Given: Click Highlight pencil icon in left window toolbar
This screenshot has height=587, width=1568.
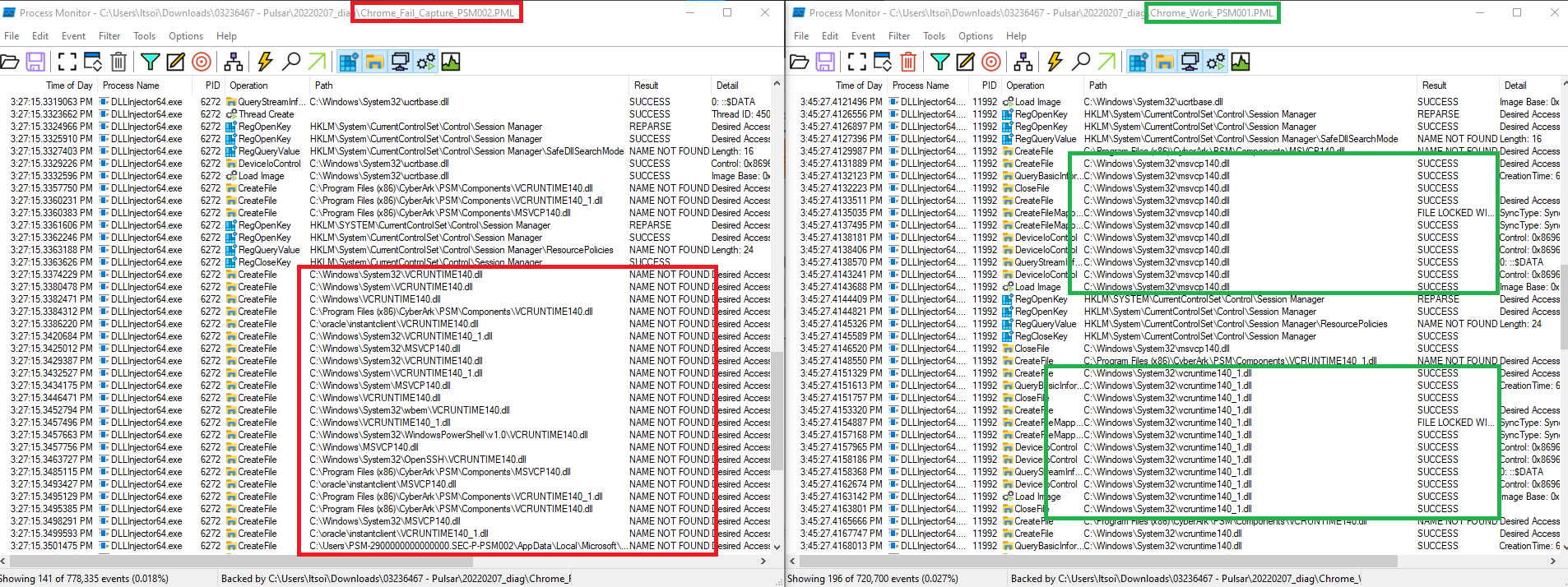Looking at the screenshot, I should click(x=175, y=62).
